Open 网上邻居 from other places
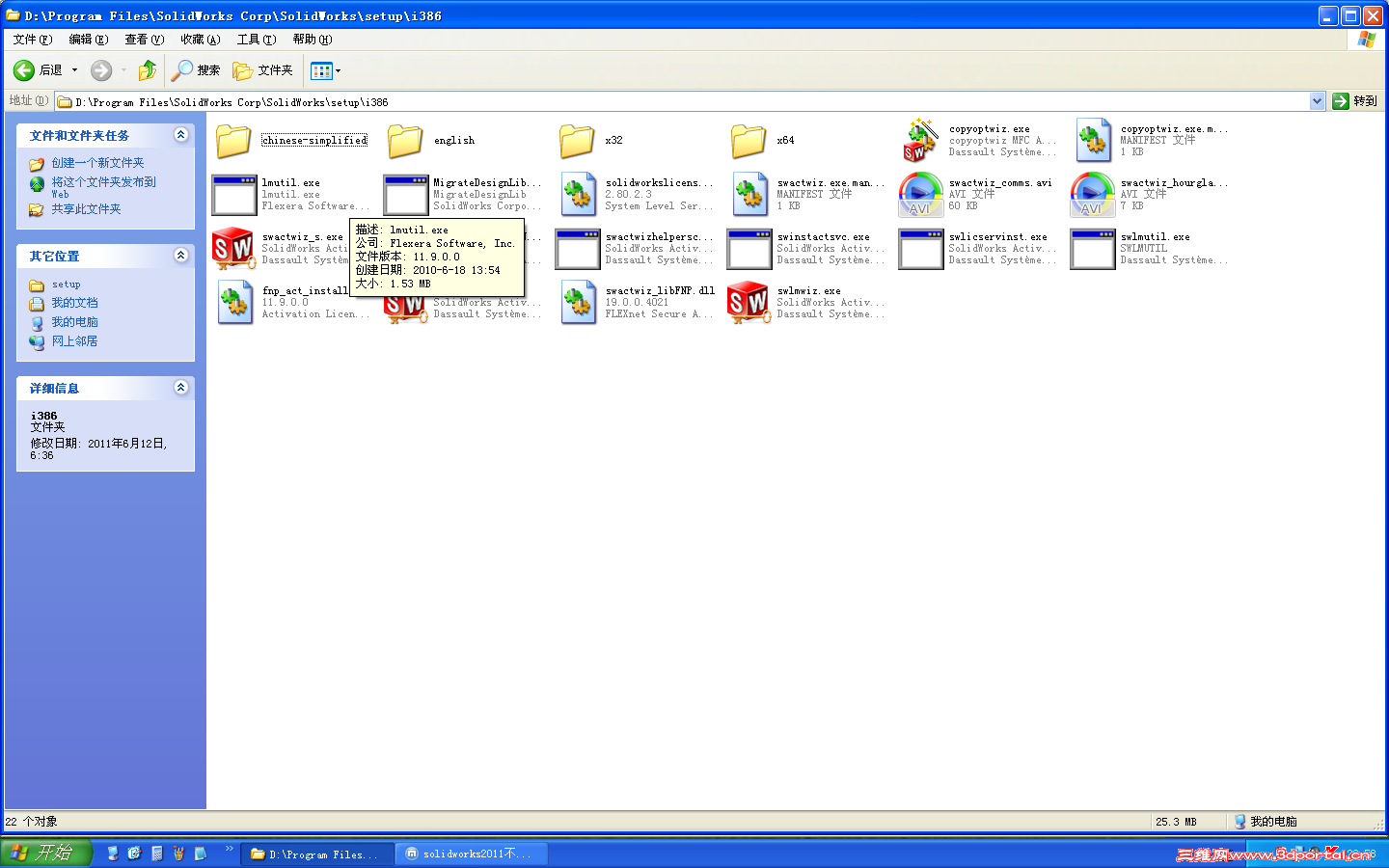1389x868 pixels. point(74,341)
